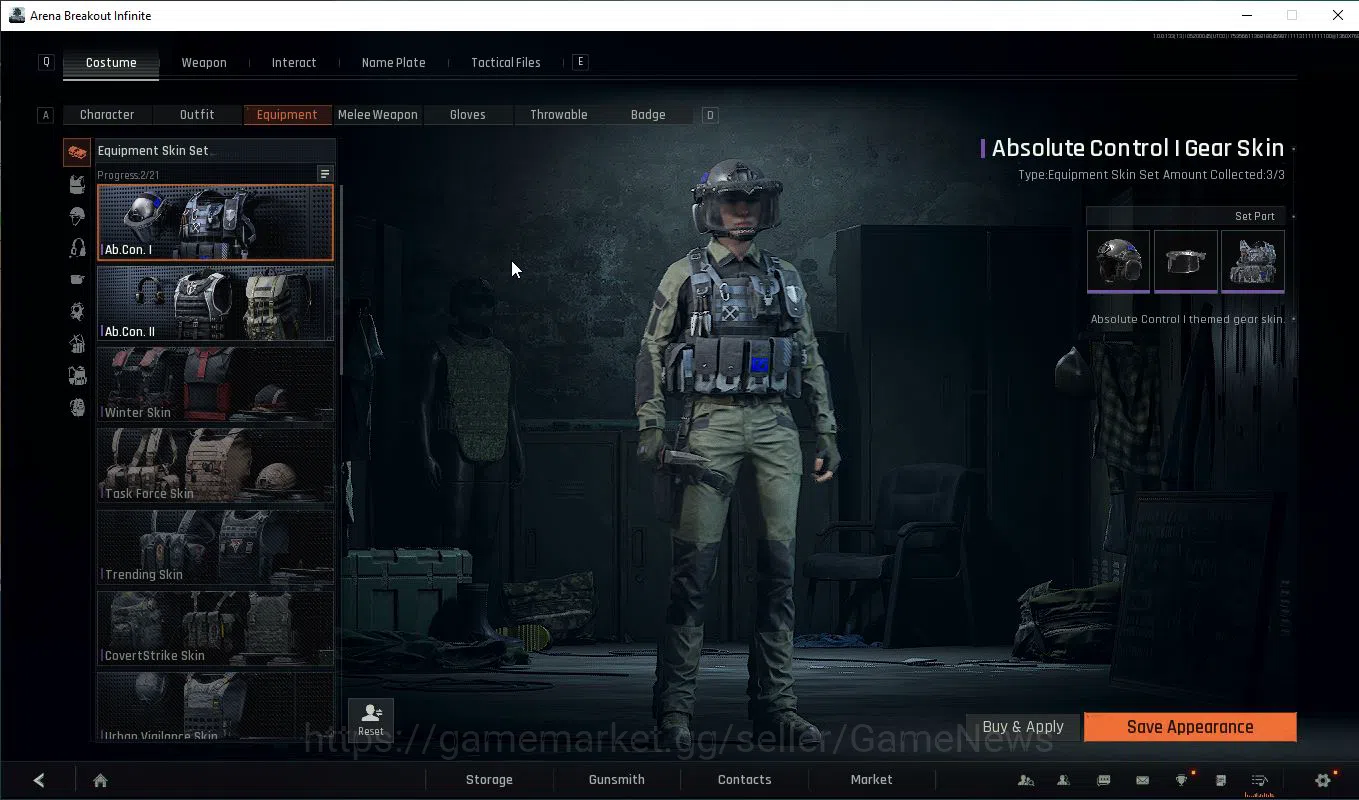Select the armored vest set part thumbnail
Image resolution: width=1359 pixels, height=800 pixels.
(x=1252, y=261)
